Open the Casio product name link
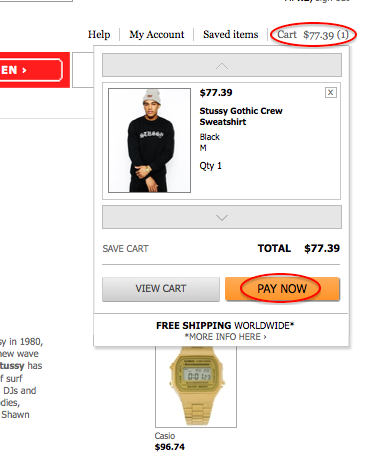Image resolution: width=389 pixels, height=462 pixels. 165,436
